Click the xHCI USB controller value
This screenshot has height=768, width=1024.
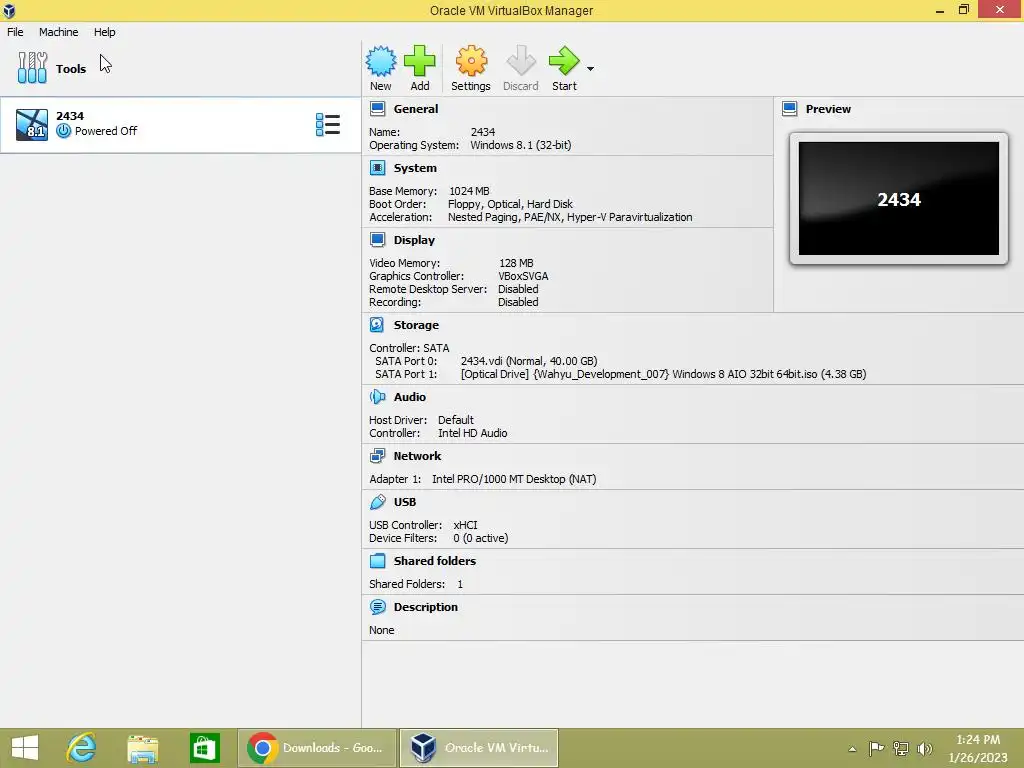pyautogui.click(x=465, y=525)
